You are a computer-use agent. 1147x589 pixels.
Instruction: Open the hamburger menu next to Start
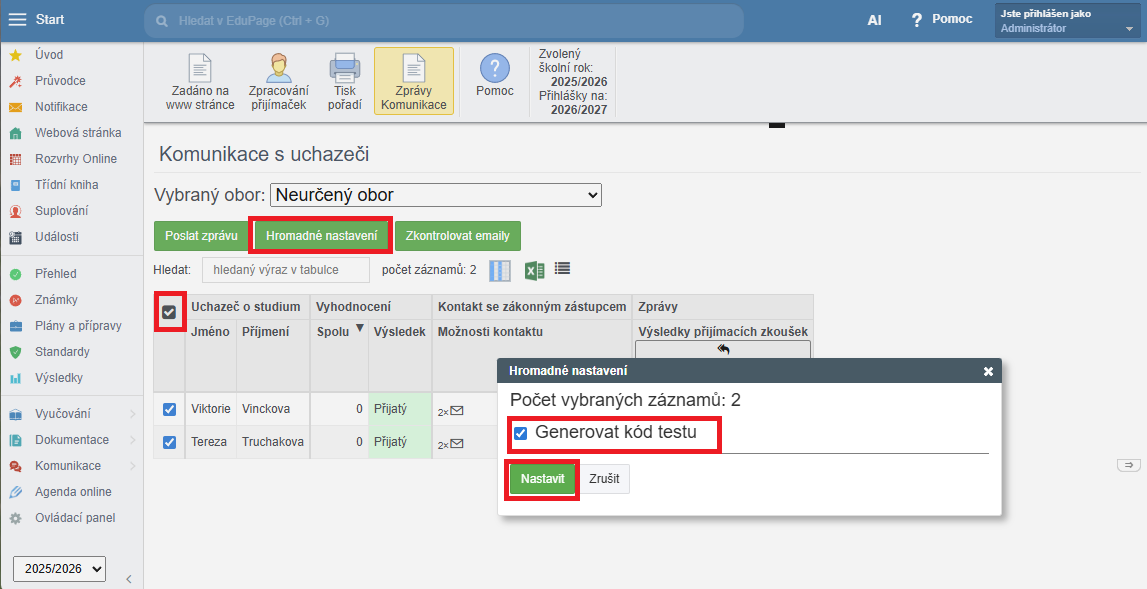[17, 20]
